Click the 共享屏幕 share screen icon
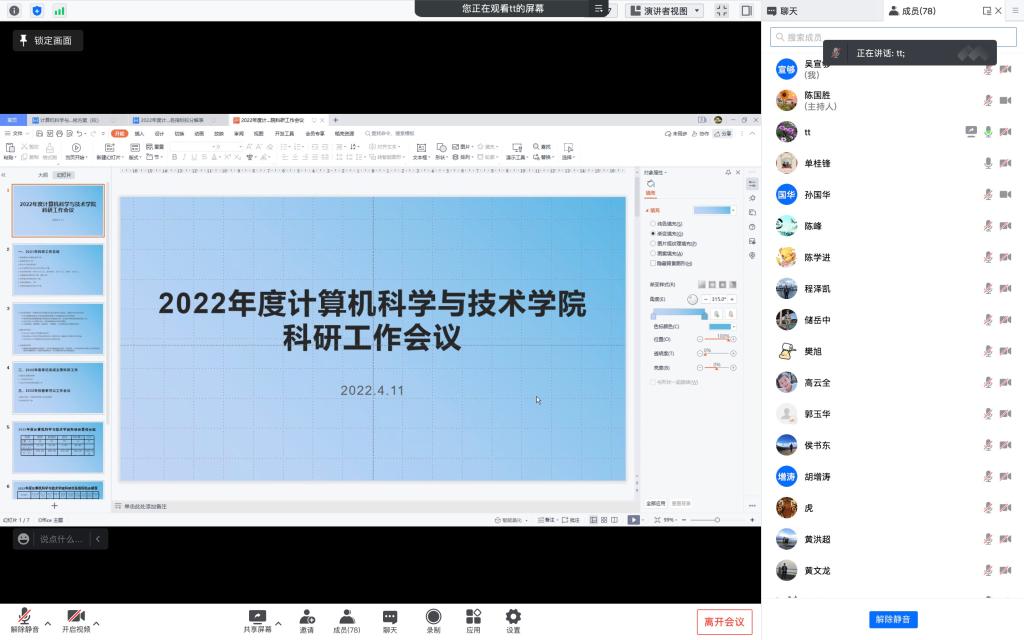The height and width of the screenshot is (640, 1024). [257, 617]
